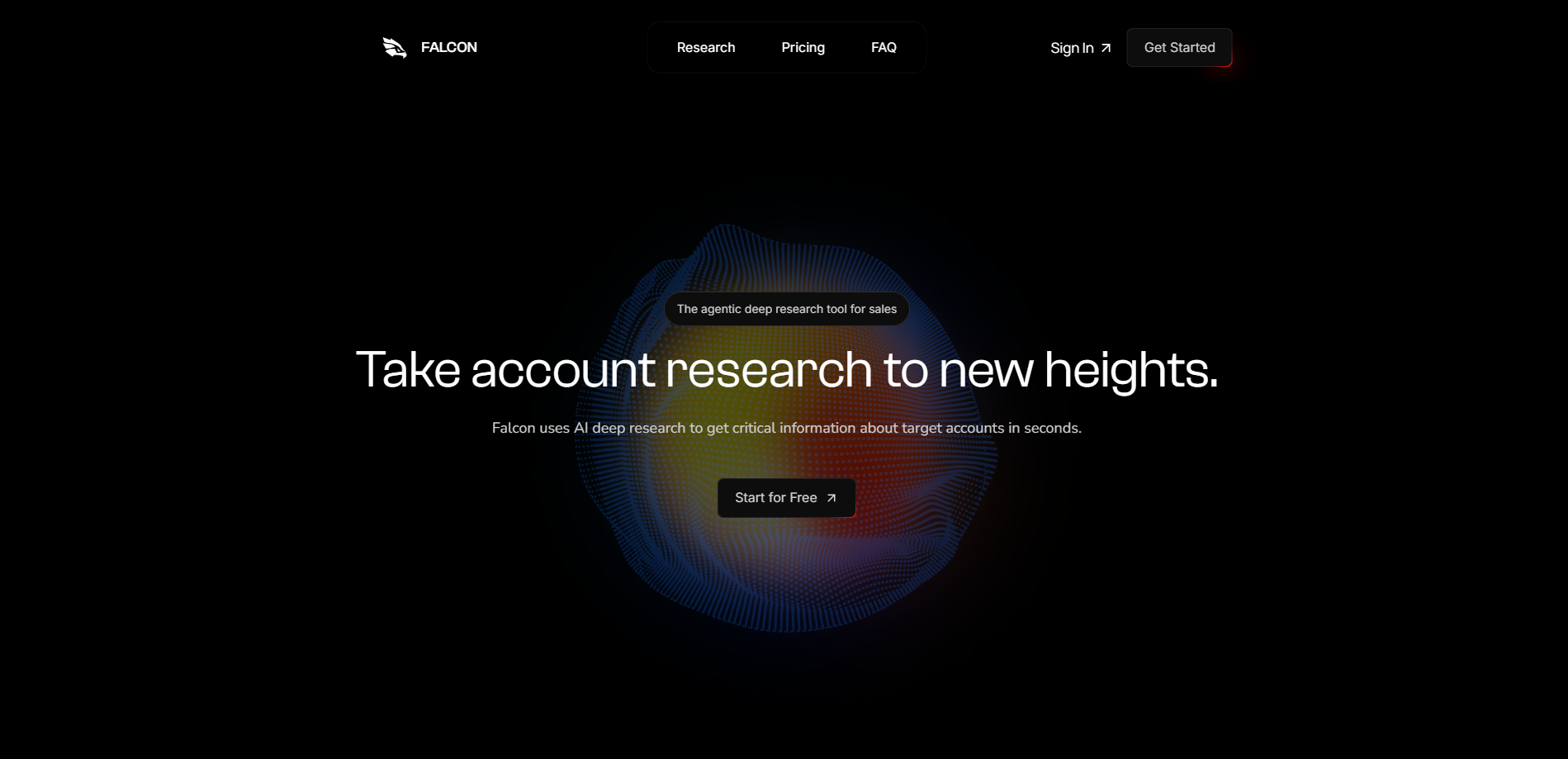Image resolution: width=1568 pixels, height=759 pixels.
Task: Click the agentic deep research badge pill
Action: (x=785, y=308)
